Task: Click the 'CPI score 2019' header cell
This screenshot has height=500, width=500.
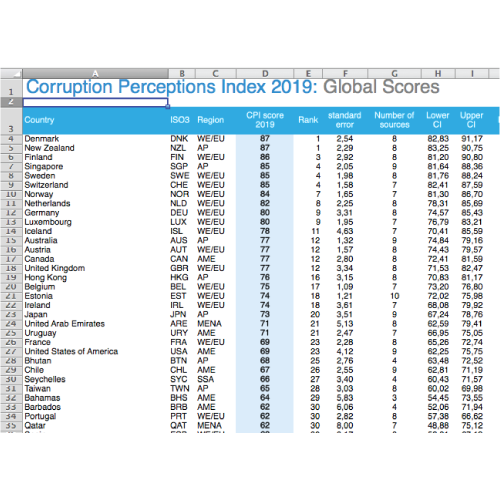Action: (x=265, y=120)
